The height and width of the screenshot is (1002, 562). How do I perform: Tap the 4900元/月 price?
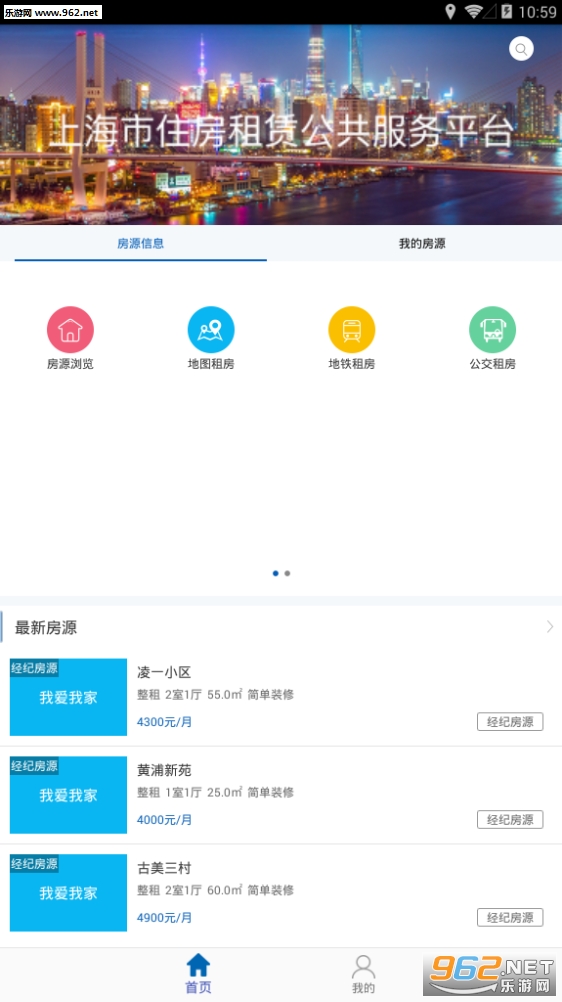click(164, 918)
